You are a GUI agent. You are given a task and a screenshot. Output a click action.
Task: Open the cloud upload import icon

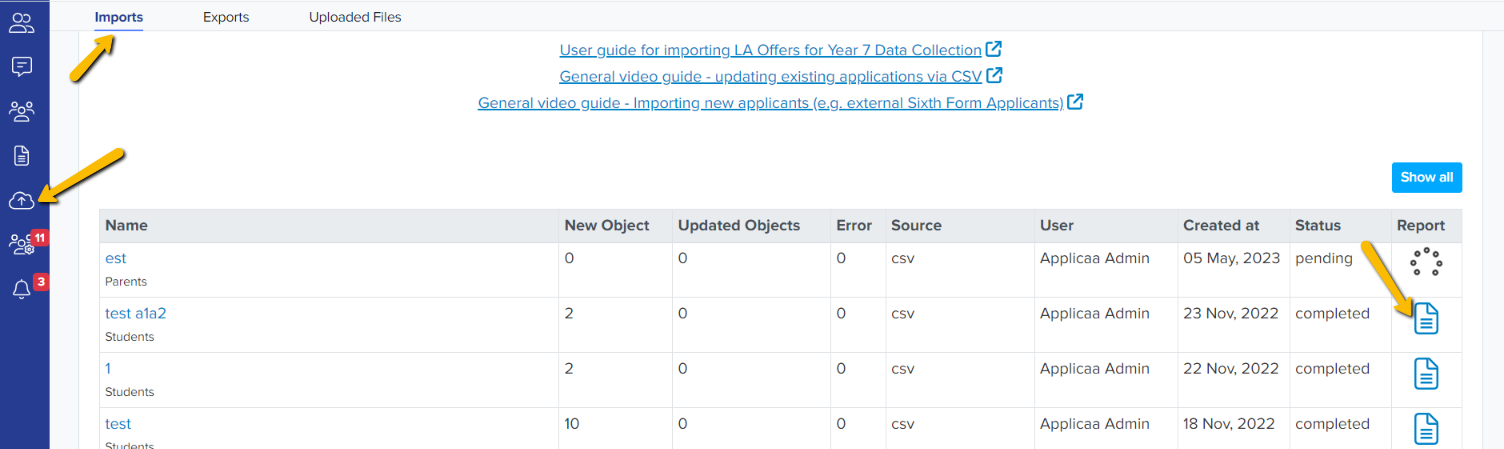point(21,201)
